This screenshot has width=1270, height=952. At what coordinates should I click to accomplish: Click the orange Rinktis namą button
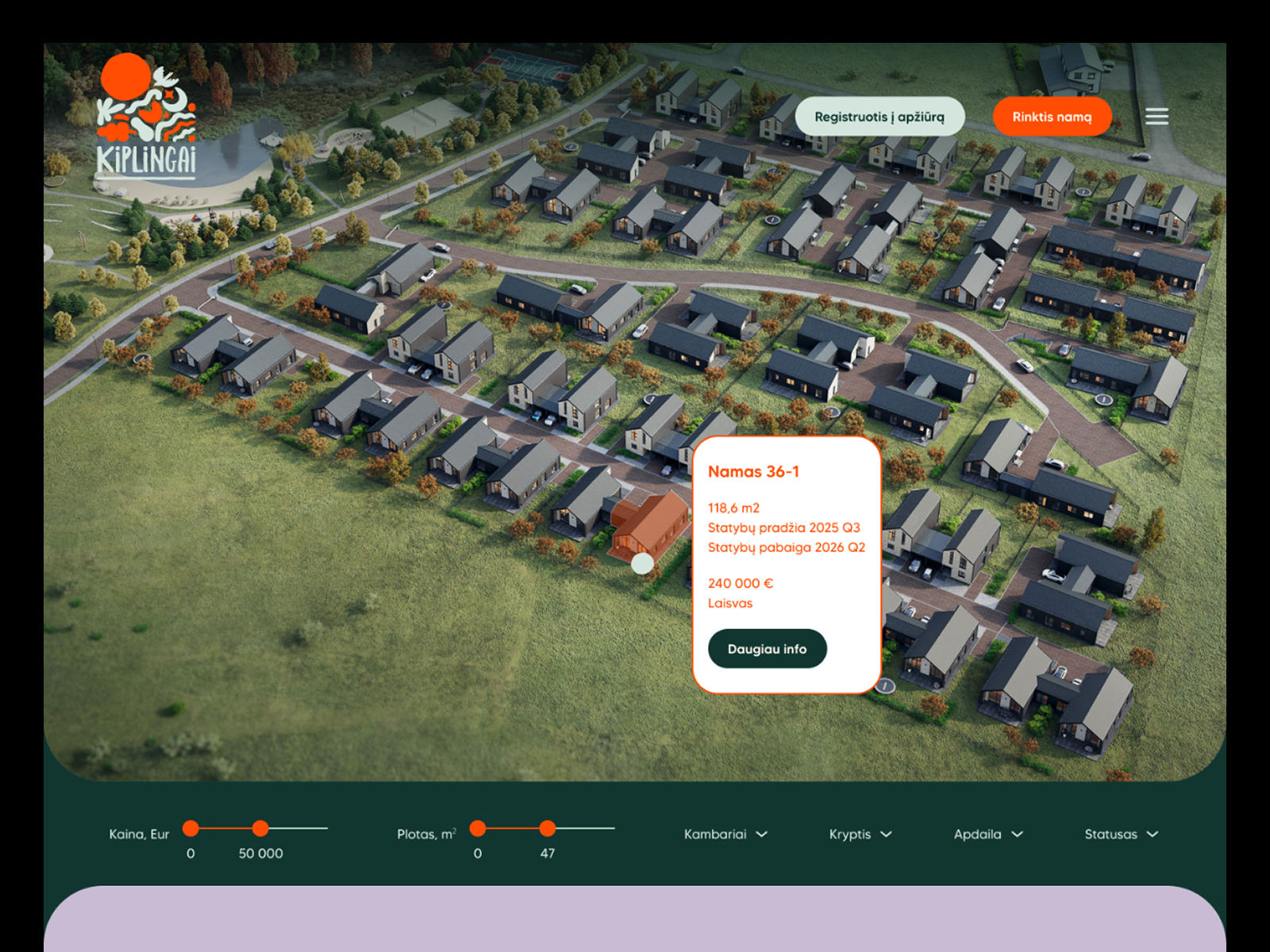1052,117
